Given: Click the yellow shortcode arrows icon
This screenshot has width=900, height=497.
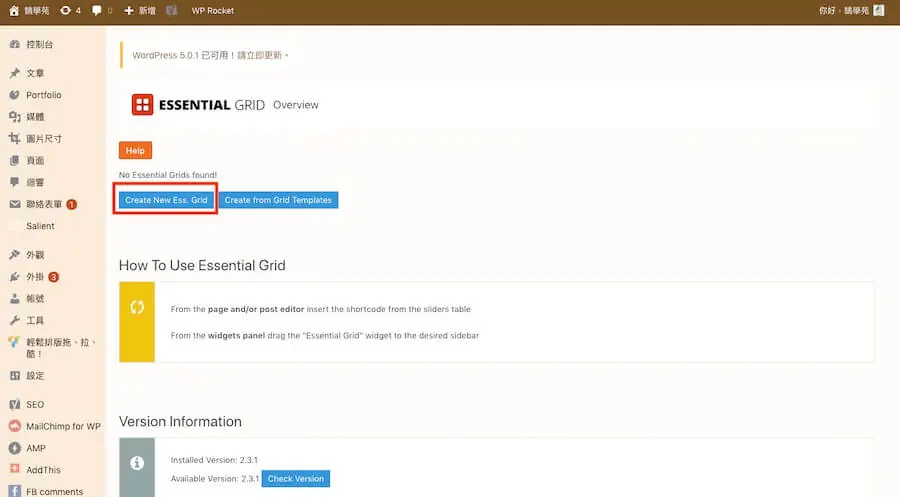Looking at the screenshot, I should (137, 307).
